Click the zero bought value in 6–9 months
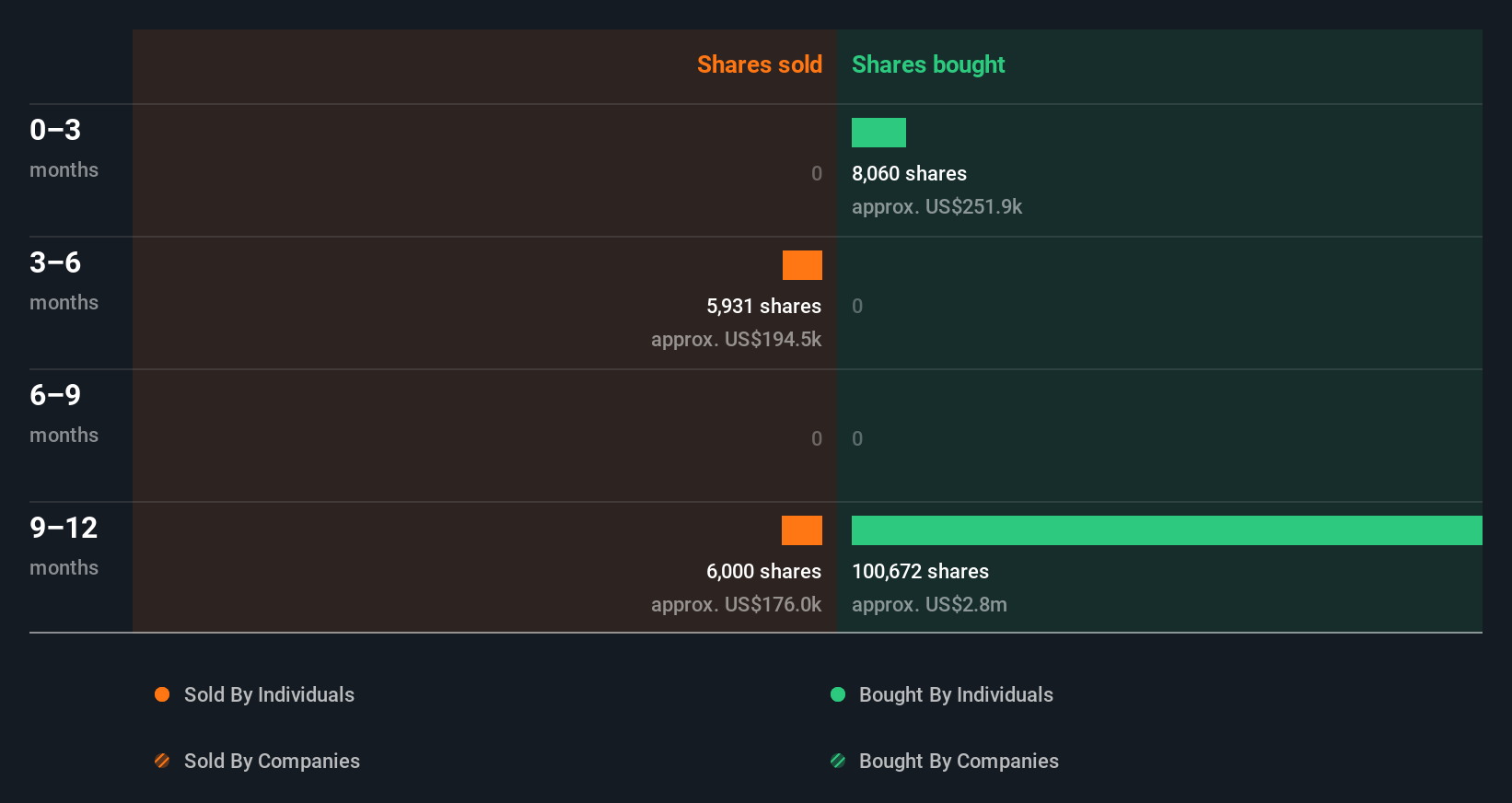The height and width of the screenshot is (803, 1512). 857,438
